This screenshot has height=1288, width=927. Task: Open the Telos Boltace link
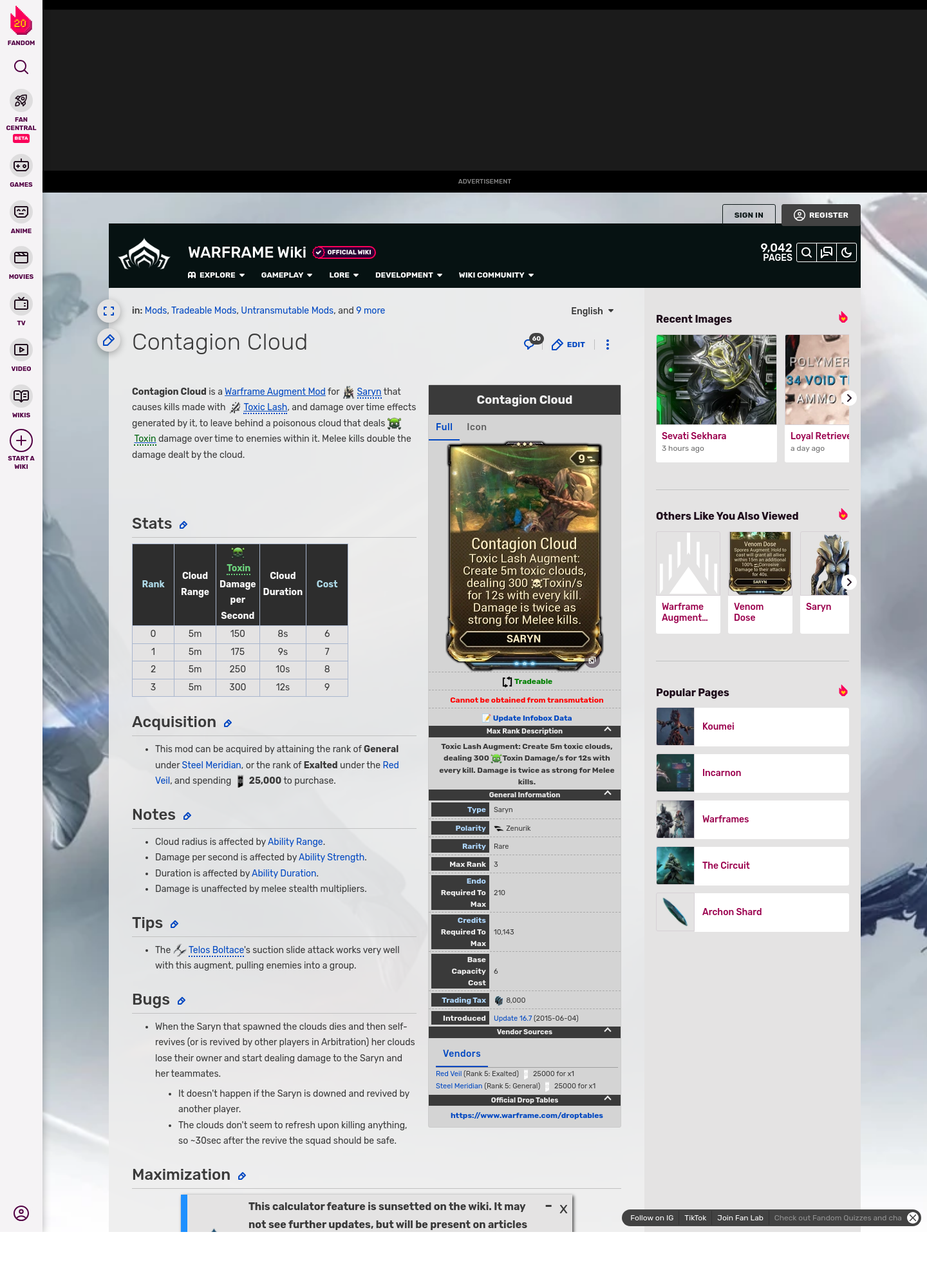216,950
